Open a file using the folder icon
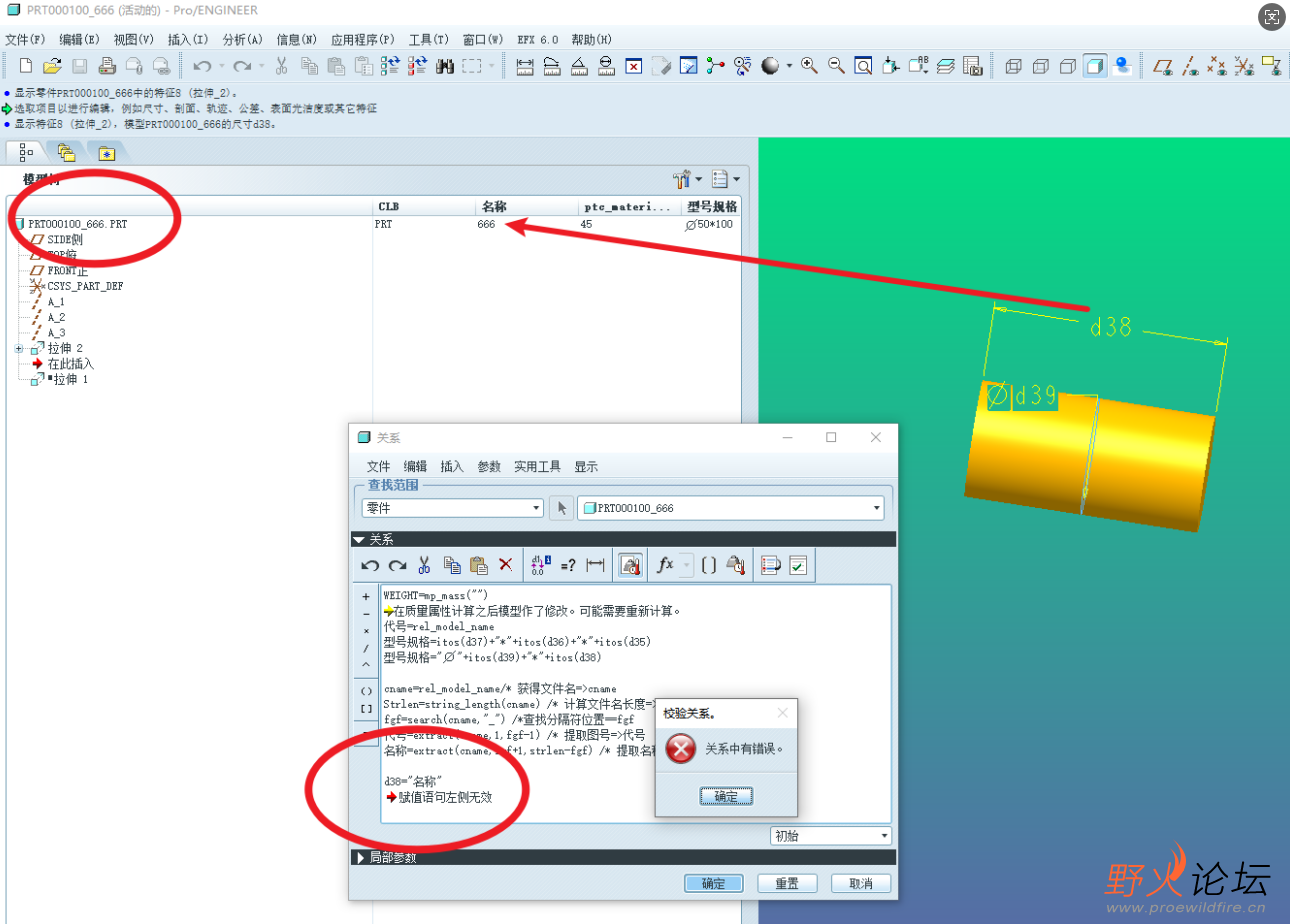This screenshot has height=924, width=1290. [53, 66]
